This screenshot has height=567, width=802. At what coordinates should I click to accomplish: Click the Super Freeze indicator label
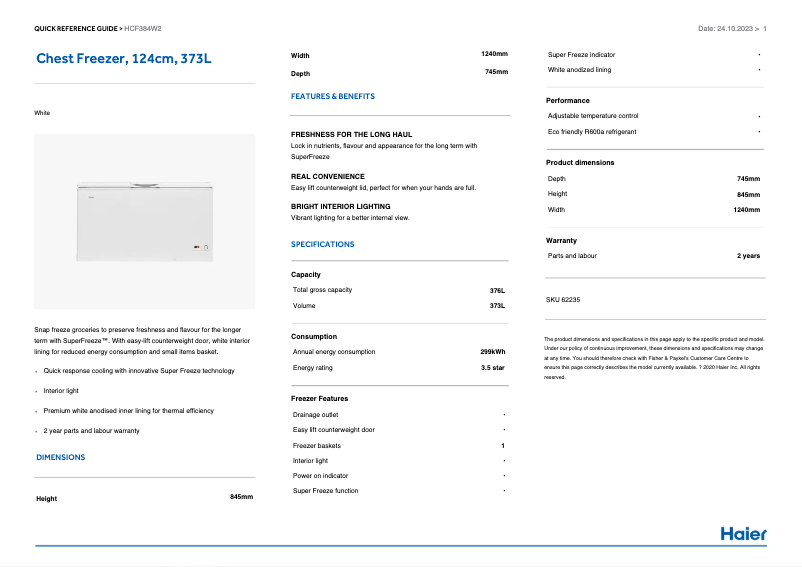[581, 55]
